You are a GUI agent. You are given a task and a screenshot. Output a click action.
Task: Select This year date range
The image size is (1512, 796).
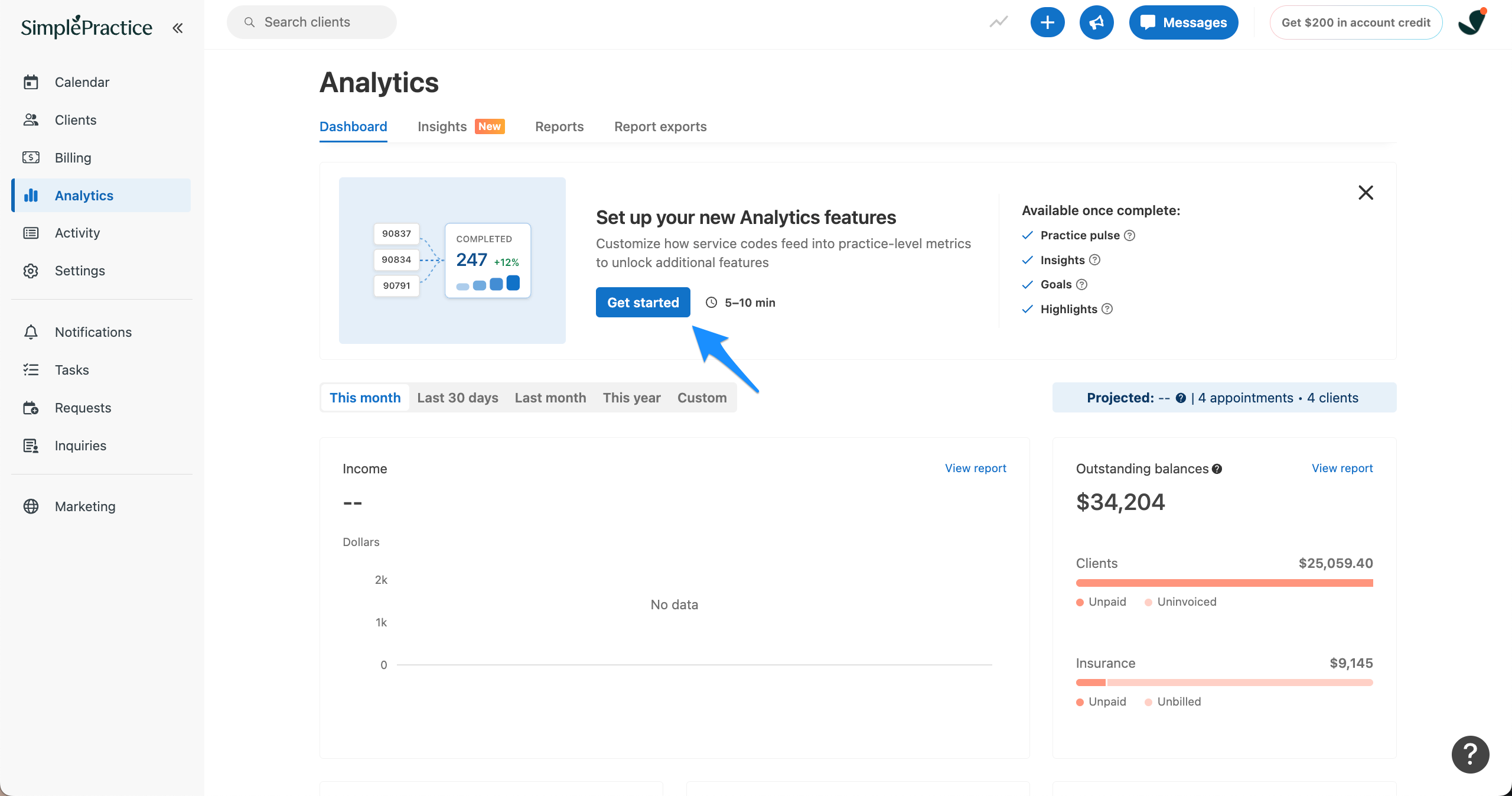point(632,398)
